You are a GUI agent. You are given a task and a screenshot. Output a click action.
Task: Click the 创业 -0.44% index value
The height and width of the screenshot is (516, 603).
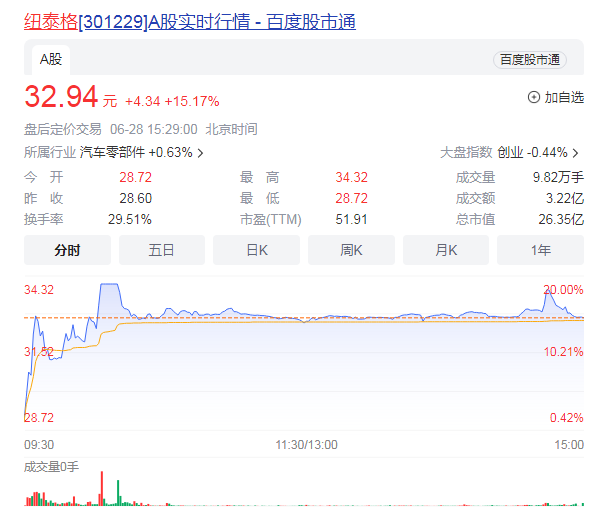tap(533, 153)
